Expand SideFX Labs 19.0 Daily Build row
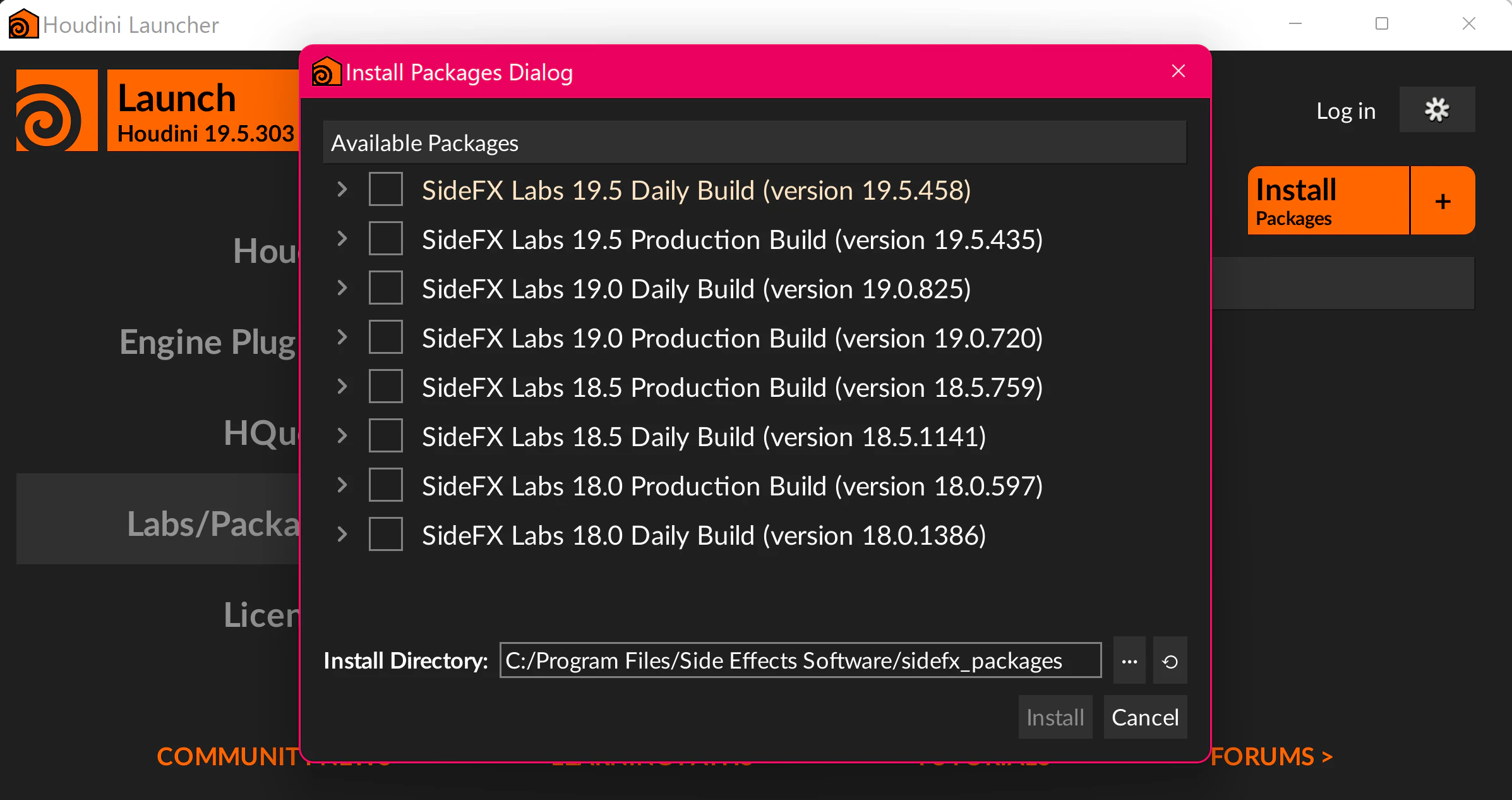Image resolution: width=1512 pixels, height=800 pixels. 342,288
